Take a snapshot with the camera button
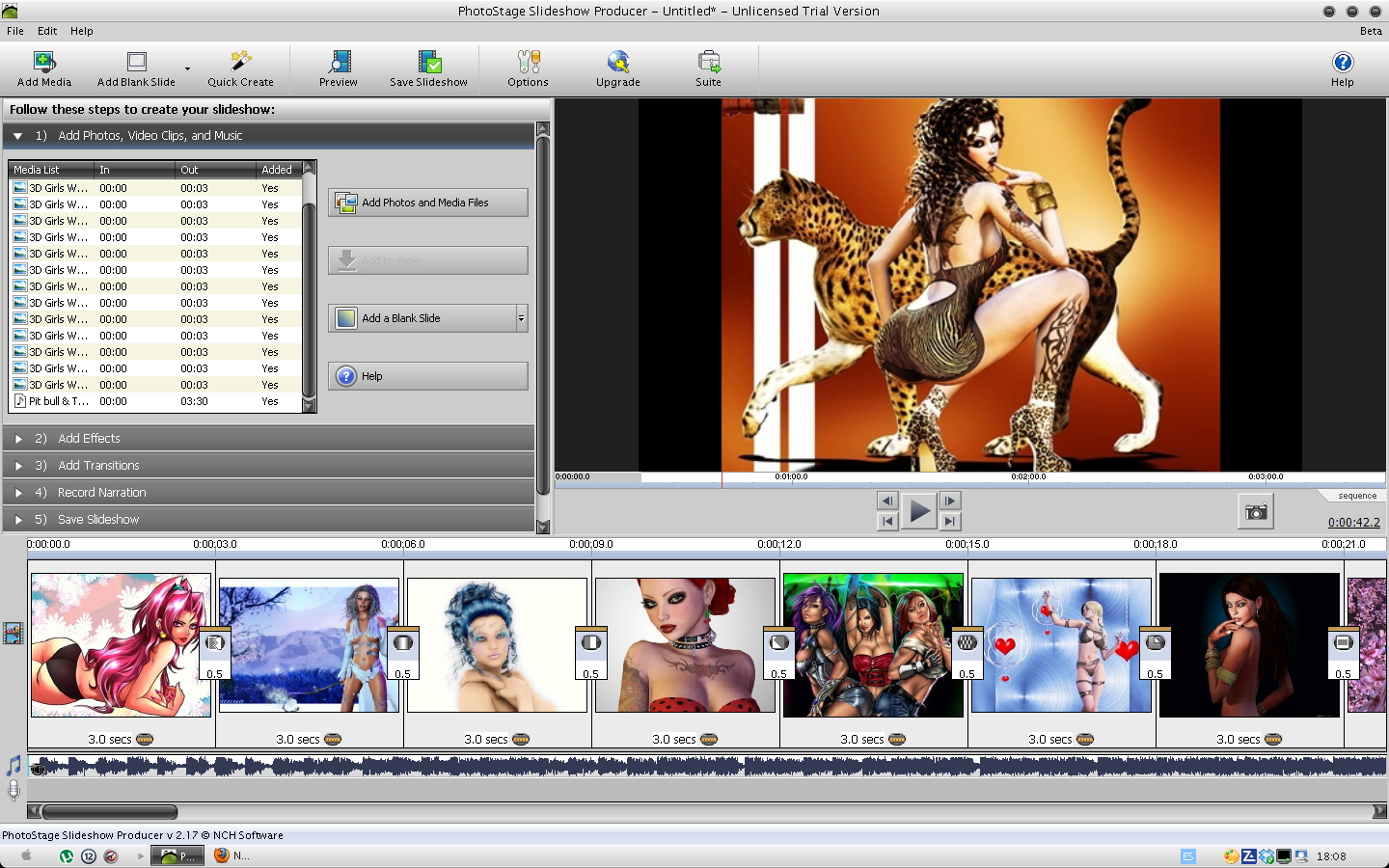 (x=1255, y=512)
